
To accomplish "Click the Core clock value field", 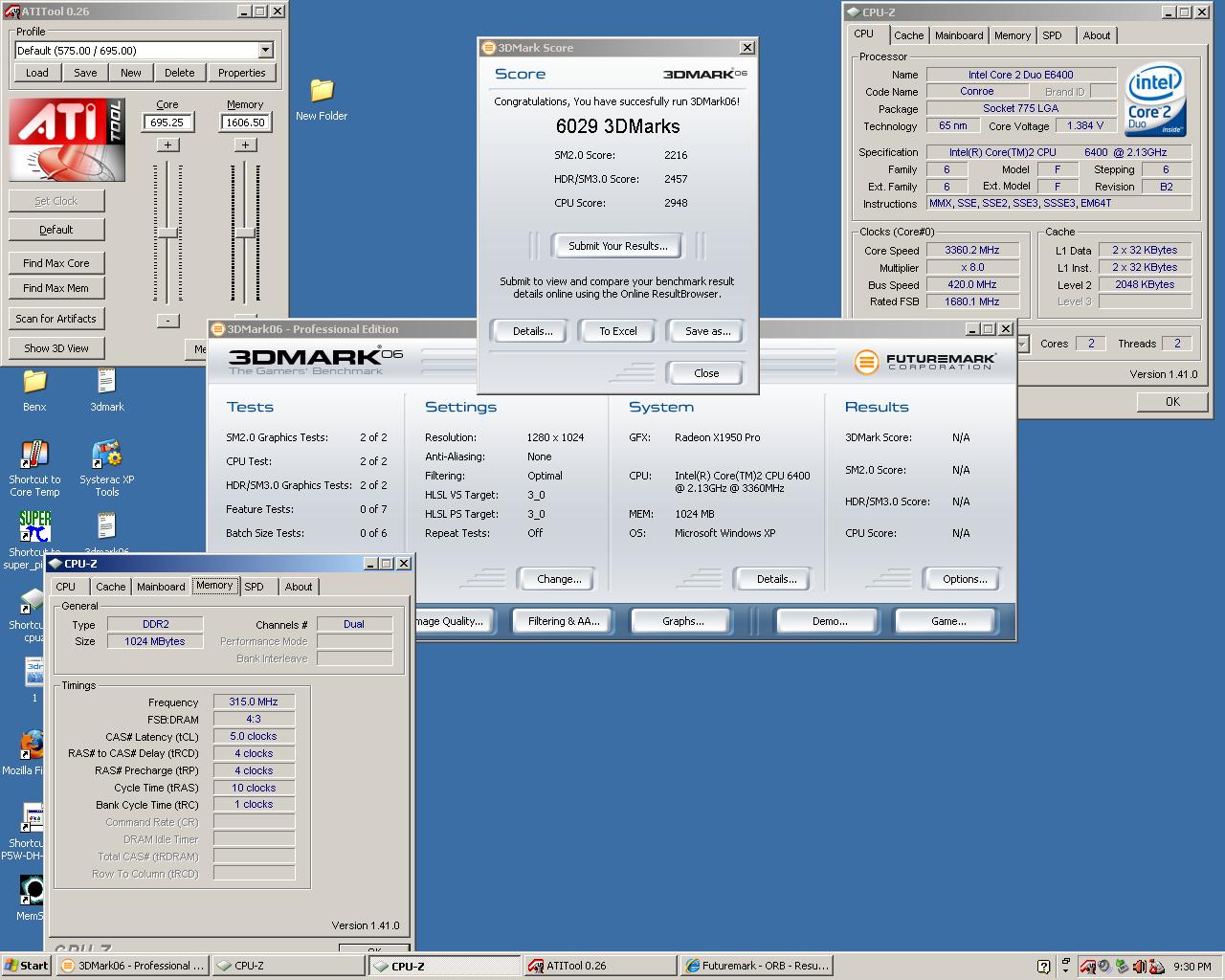I will 167,122.
